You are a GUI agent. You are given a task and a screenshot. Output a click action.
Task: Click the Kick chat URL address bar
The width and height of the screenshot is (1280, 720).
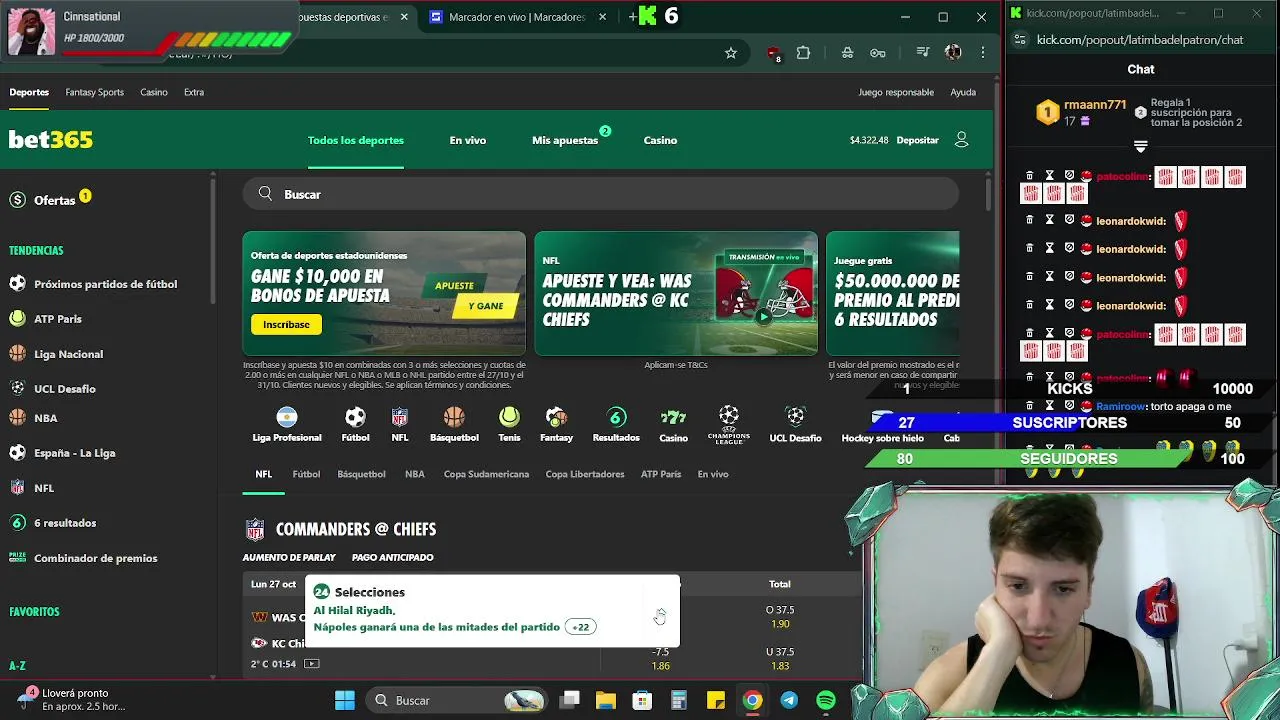(1140, 40)
